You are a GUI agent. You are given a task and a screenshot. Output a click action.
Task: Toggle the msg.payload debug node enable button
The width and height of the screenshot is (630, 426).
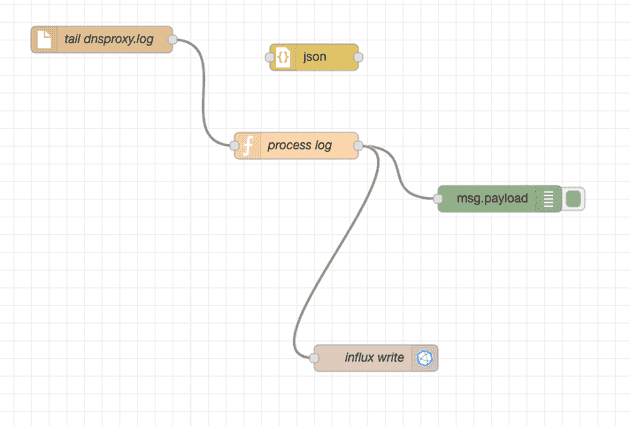pos(573,199)
